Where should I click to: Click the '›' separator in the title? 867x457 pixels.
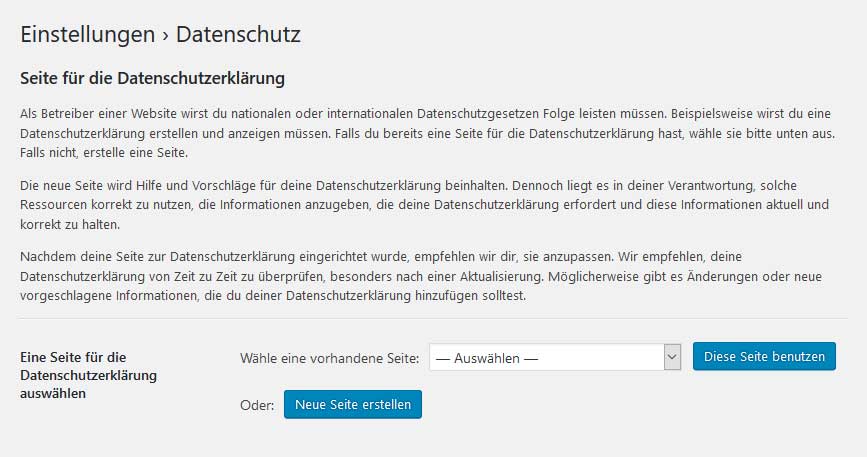click(x=165, y=35)
